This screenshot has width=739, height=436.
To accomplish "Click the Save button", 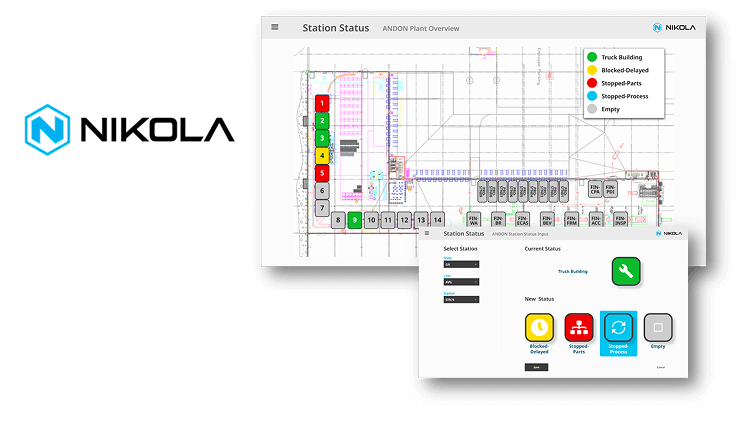I will coord(536,367).
